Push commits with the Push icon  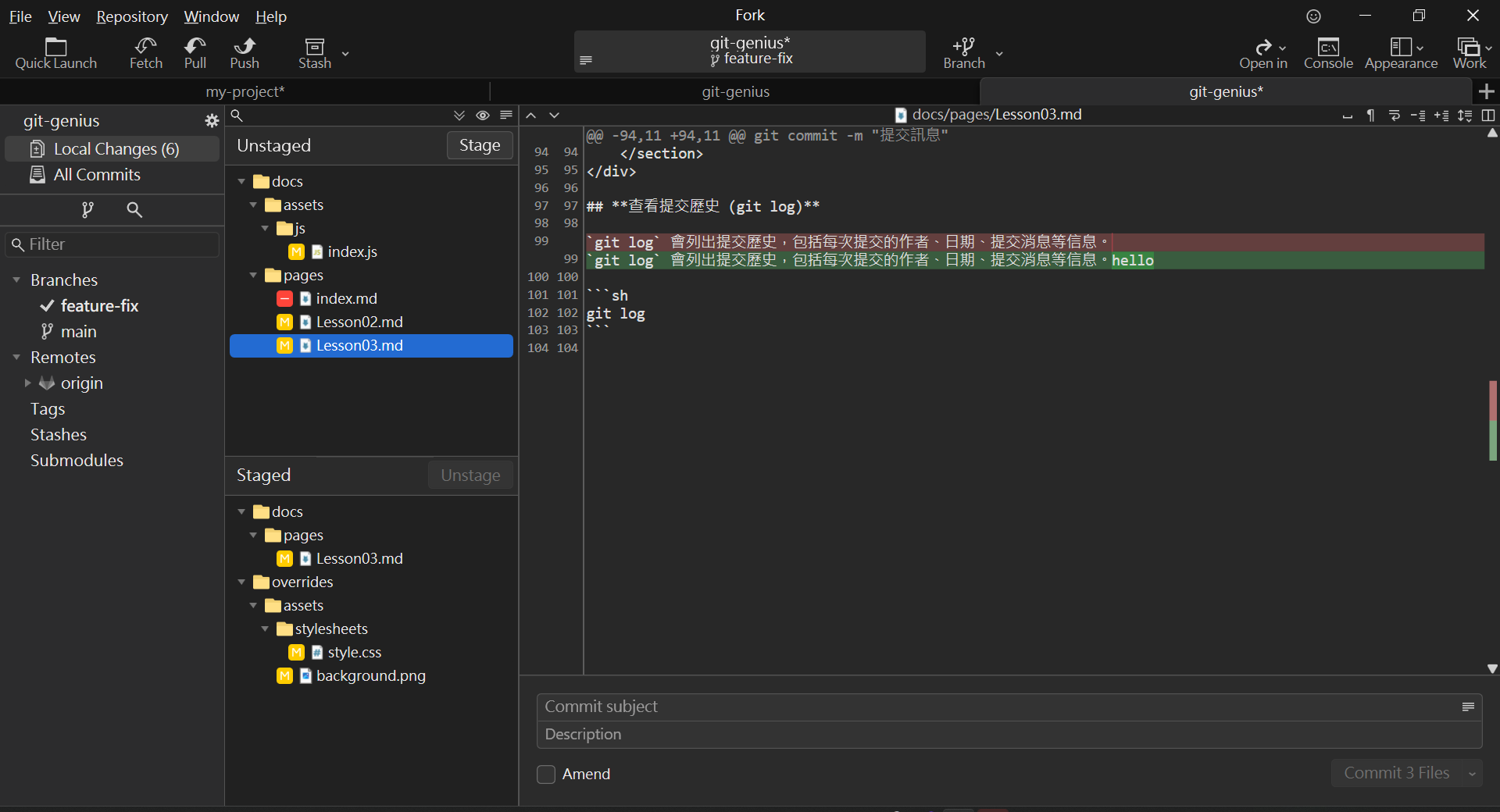(x=245, y=53)
